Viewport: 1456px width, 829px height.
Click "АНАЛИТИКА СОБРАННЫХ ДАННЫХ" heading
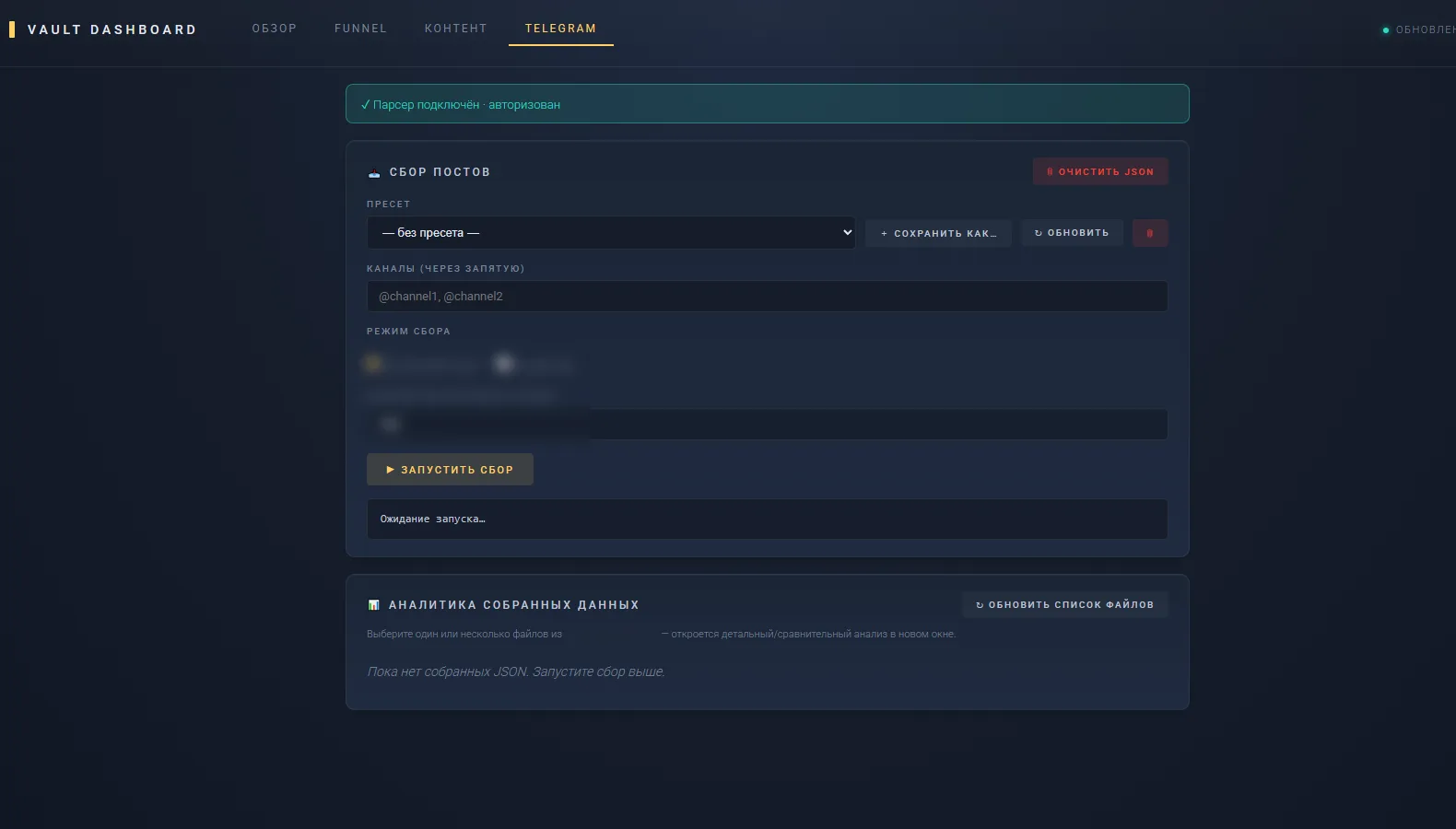[513, 605]
